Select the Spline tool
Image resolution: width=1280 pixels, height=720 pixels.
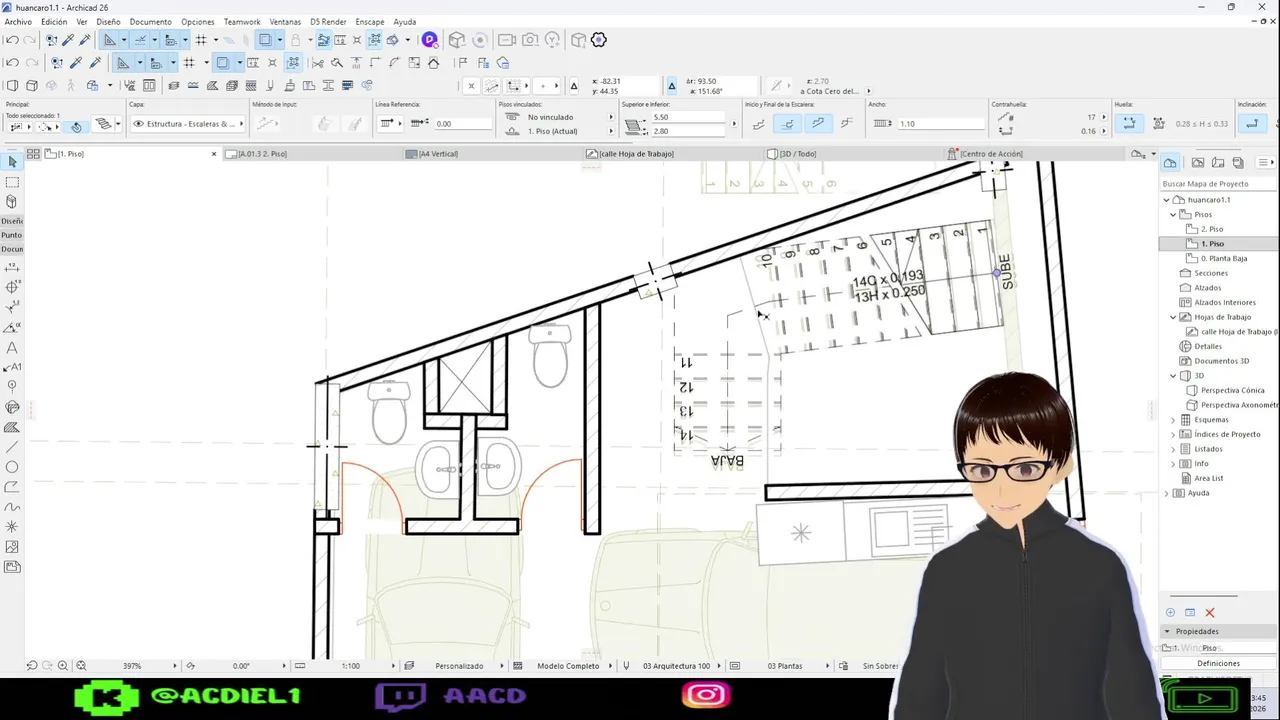[12, 507]
